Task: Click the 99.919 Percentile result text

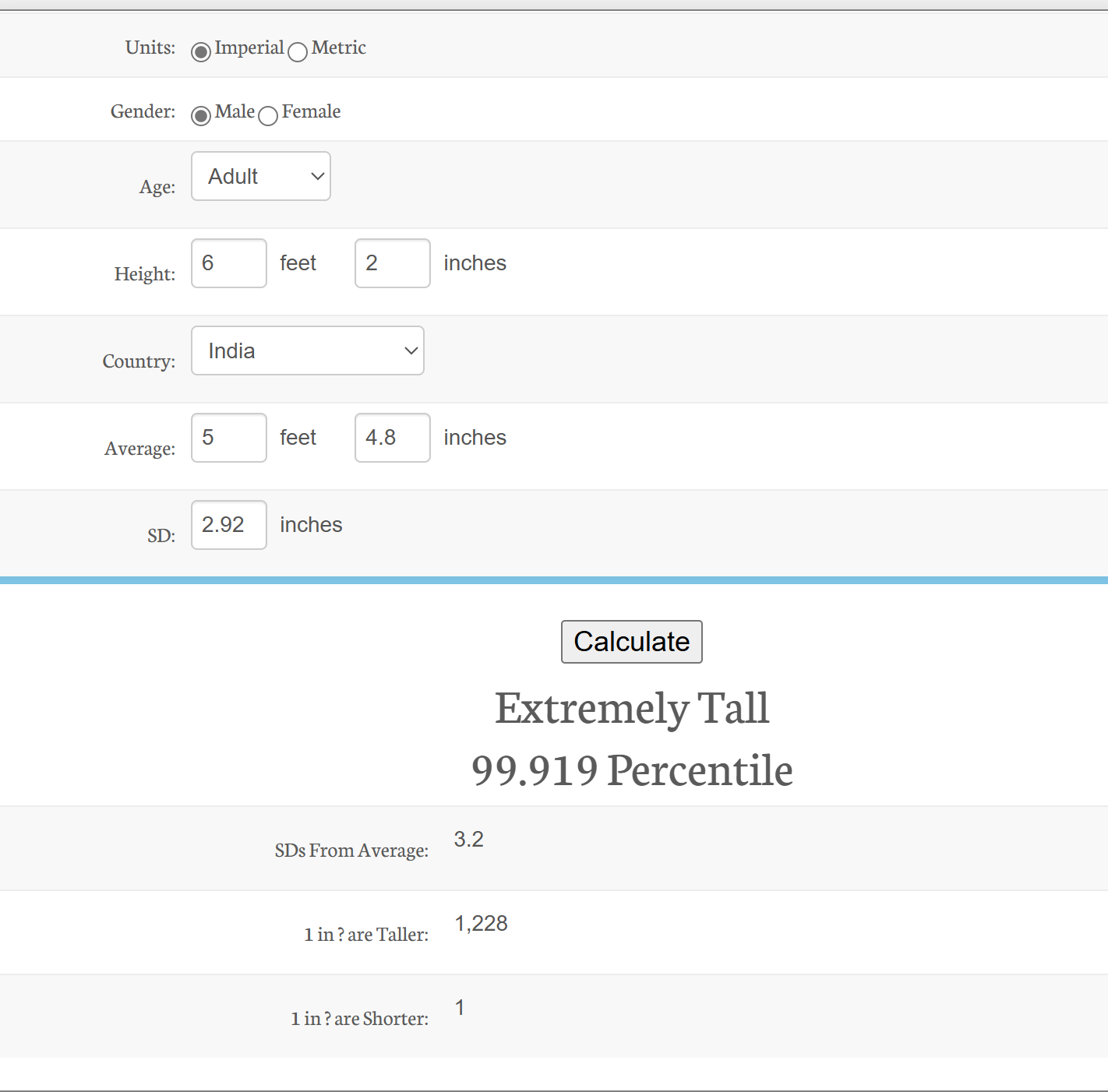Action: 632,770
